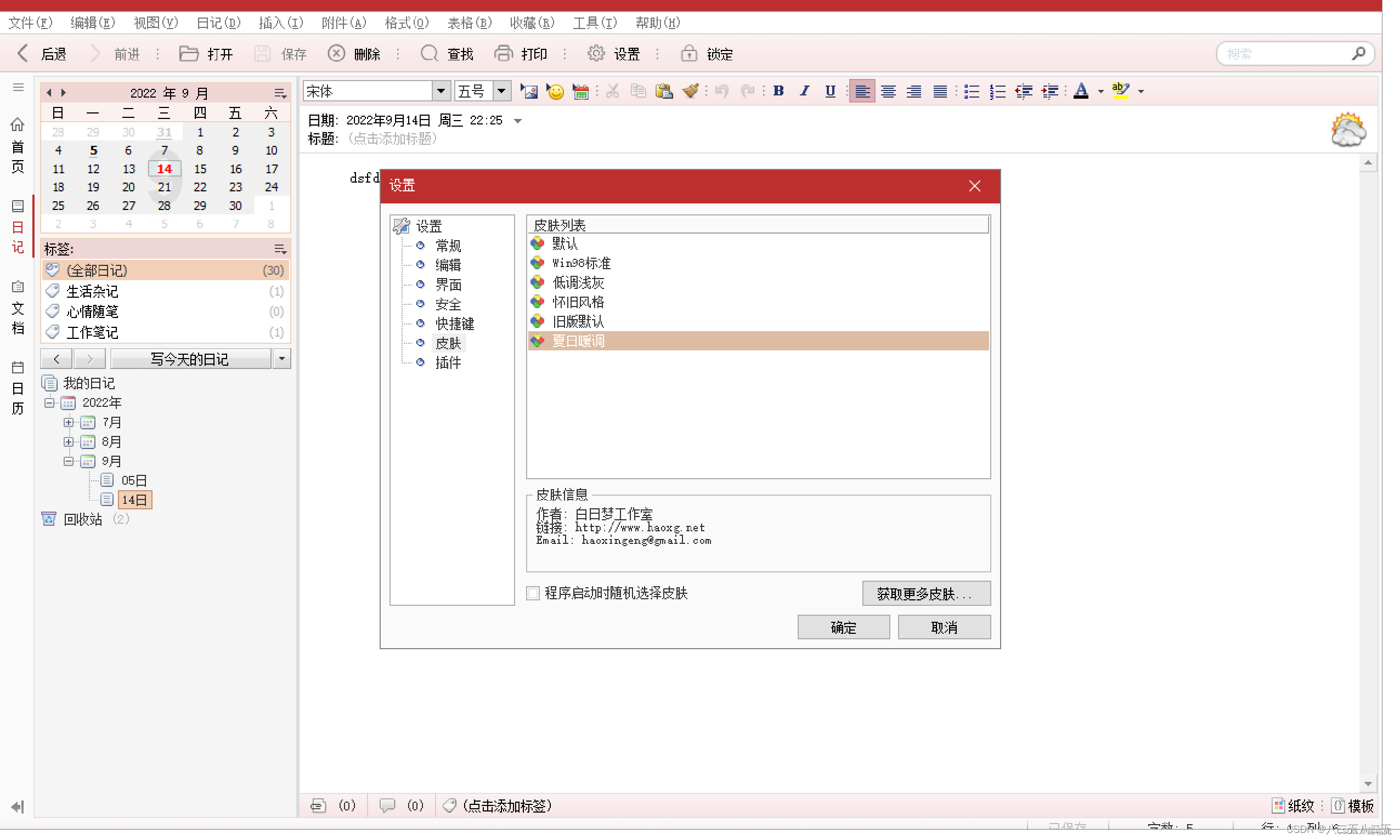Click 确定 to confirm settings
The width and height of the screenshot is (1400, 840).
(x=844, y=627)
